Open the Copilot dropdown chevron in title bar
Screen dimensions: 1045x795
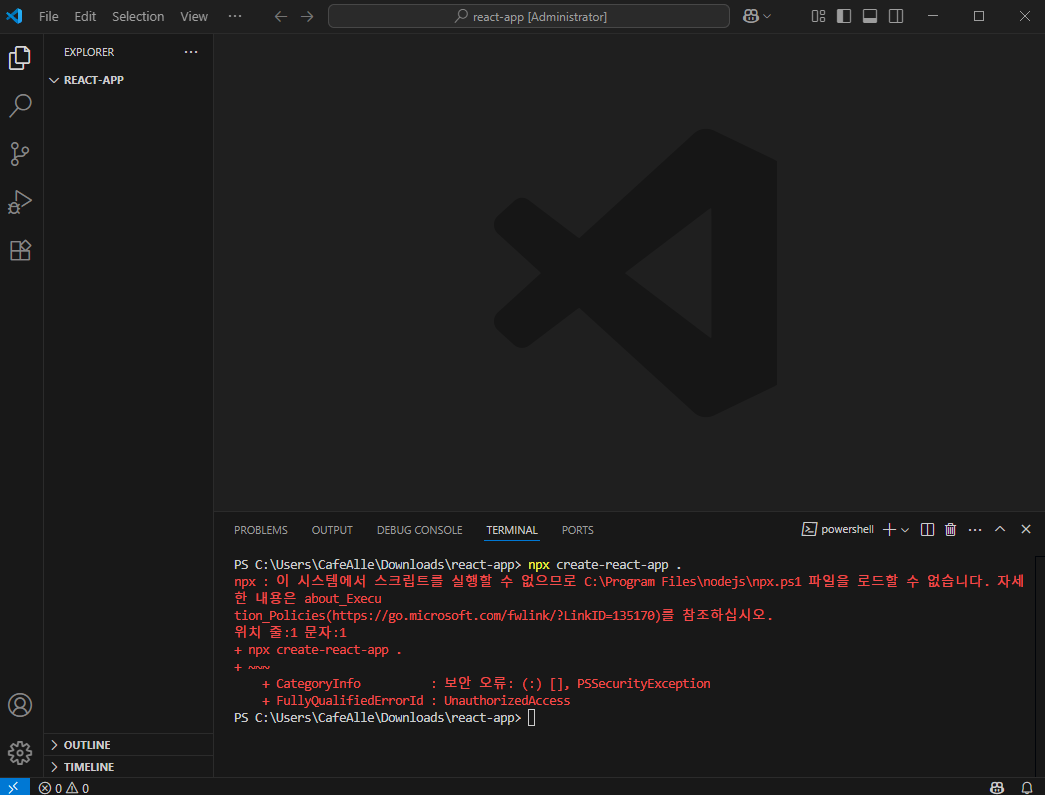767,17
